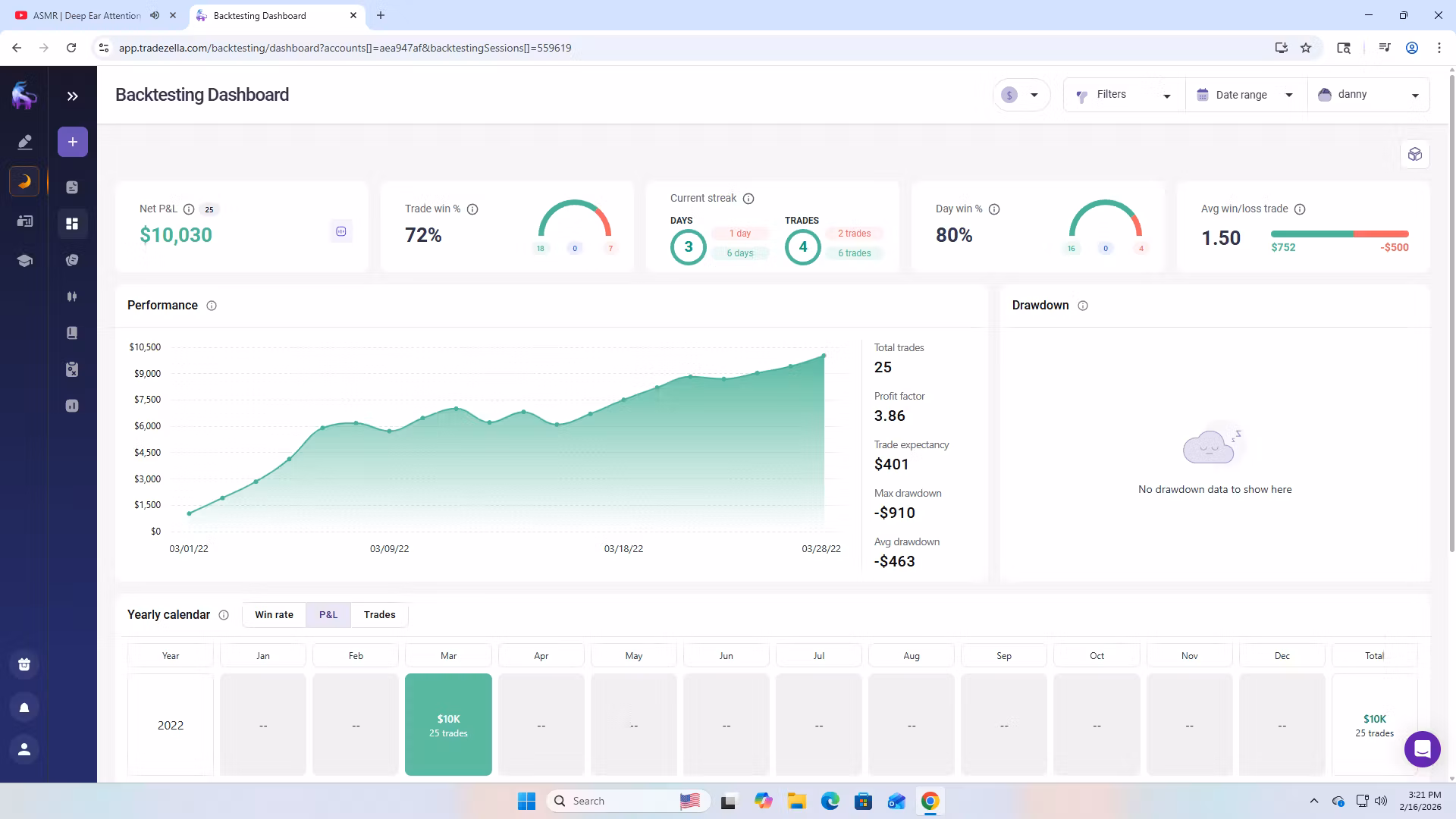Click the Avg win/loss trade info icon
The height and width of the screenshot is (819, 1456).
click(1300, 209)
